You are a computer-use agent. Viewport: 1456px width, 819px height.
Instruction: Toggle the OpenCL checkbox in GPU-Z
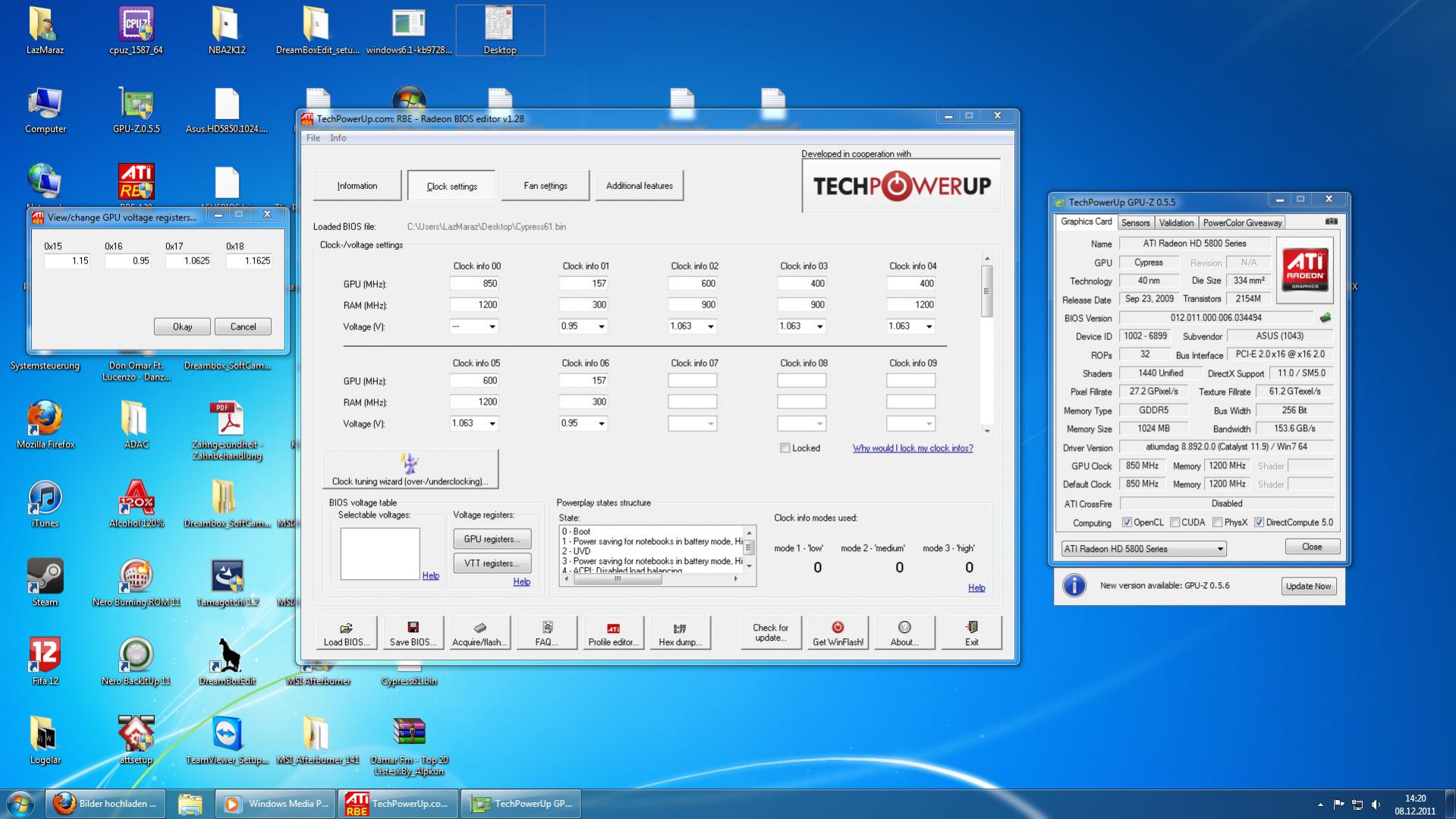click(1127, 522)
